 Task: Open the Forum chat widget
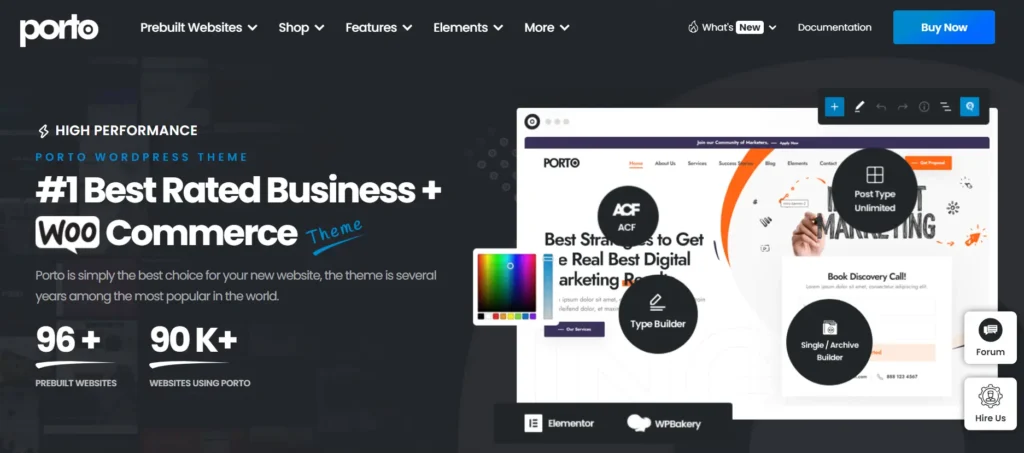[x=990, y=337]
